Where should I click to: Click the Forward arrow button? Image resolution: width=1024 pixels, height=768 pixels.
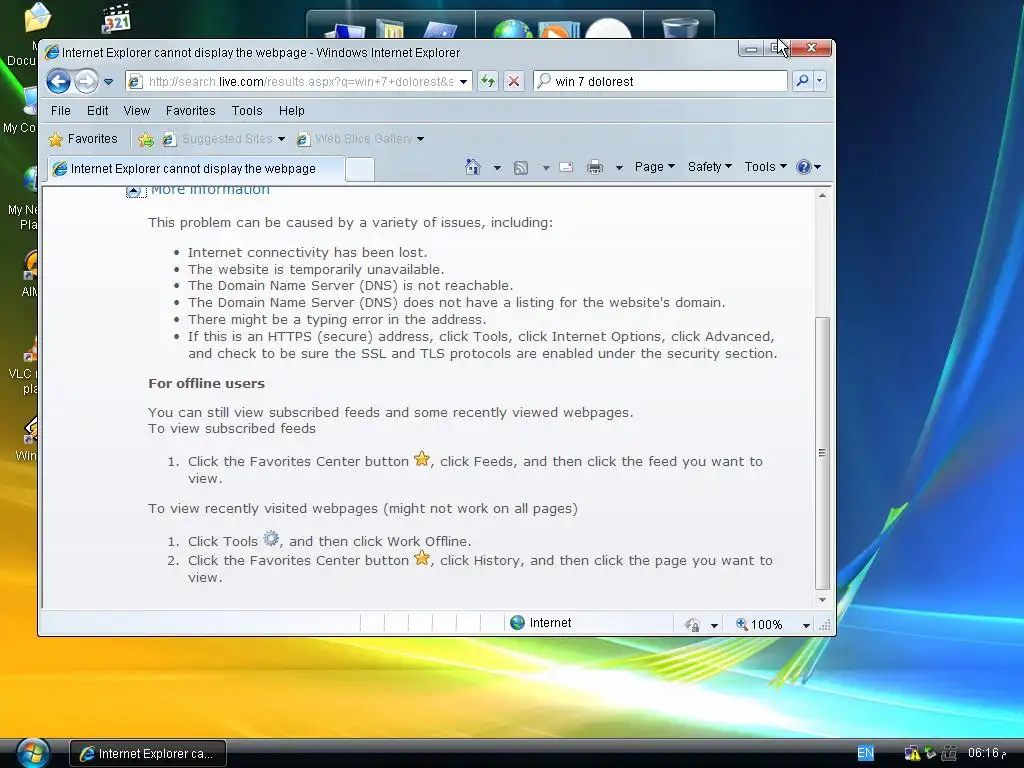[x=86, y=82]
